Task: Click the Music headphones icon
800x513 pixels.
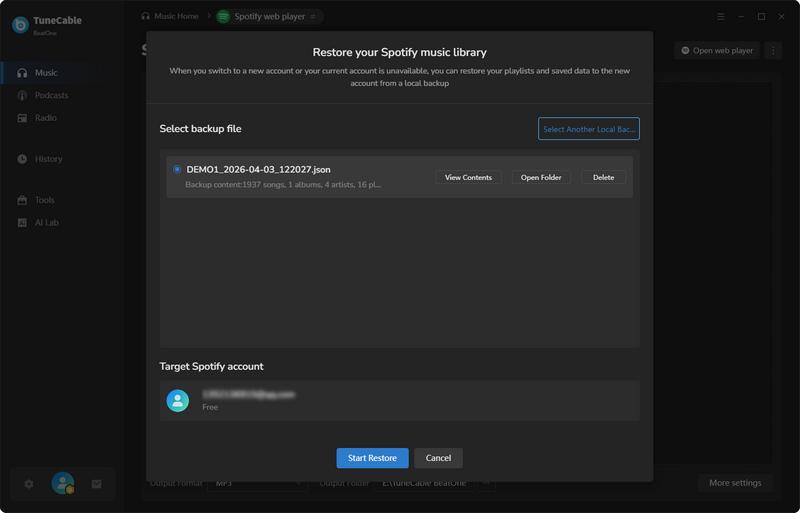Action: pos(22,73)
